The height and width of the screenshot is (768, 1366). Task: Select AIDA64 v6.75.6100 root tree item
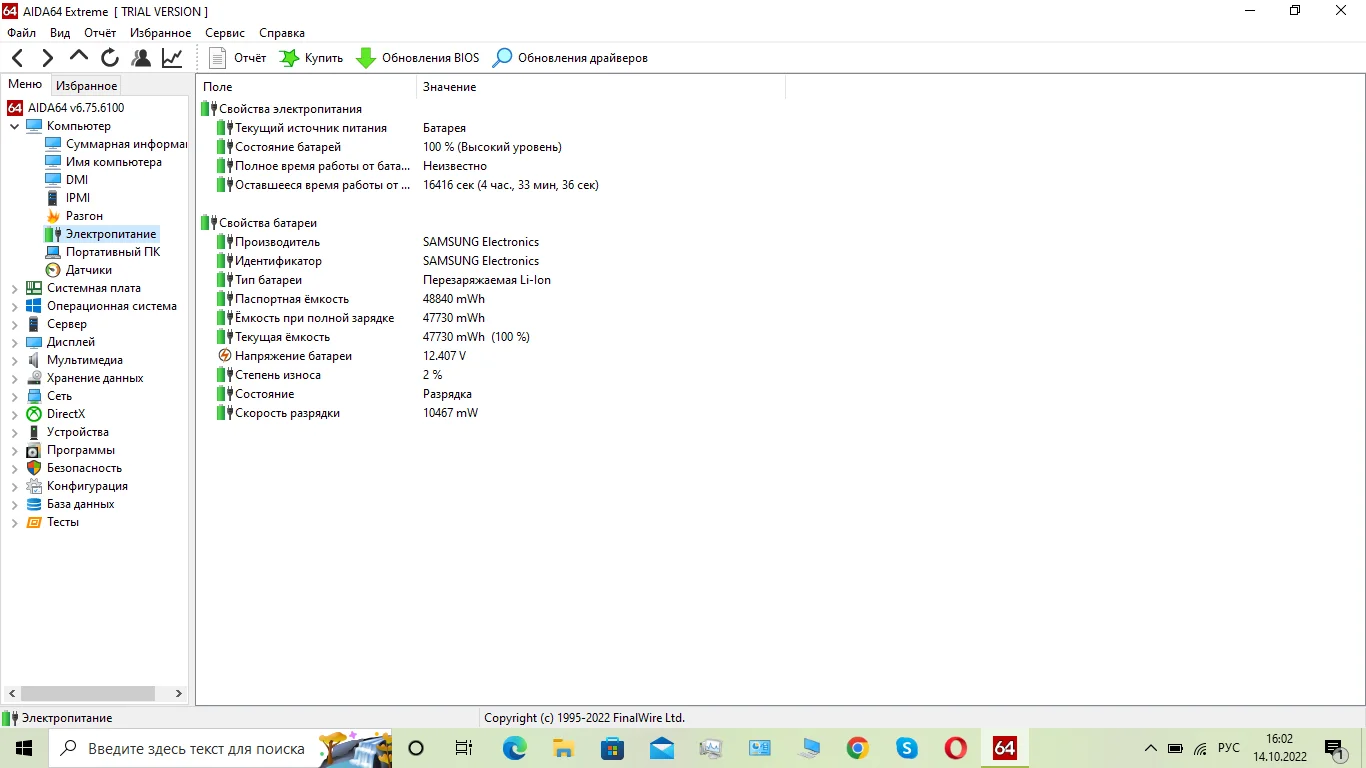tap(66, 108)
